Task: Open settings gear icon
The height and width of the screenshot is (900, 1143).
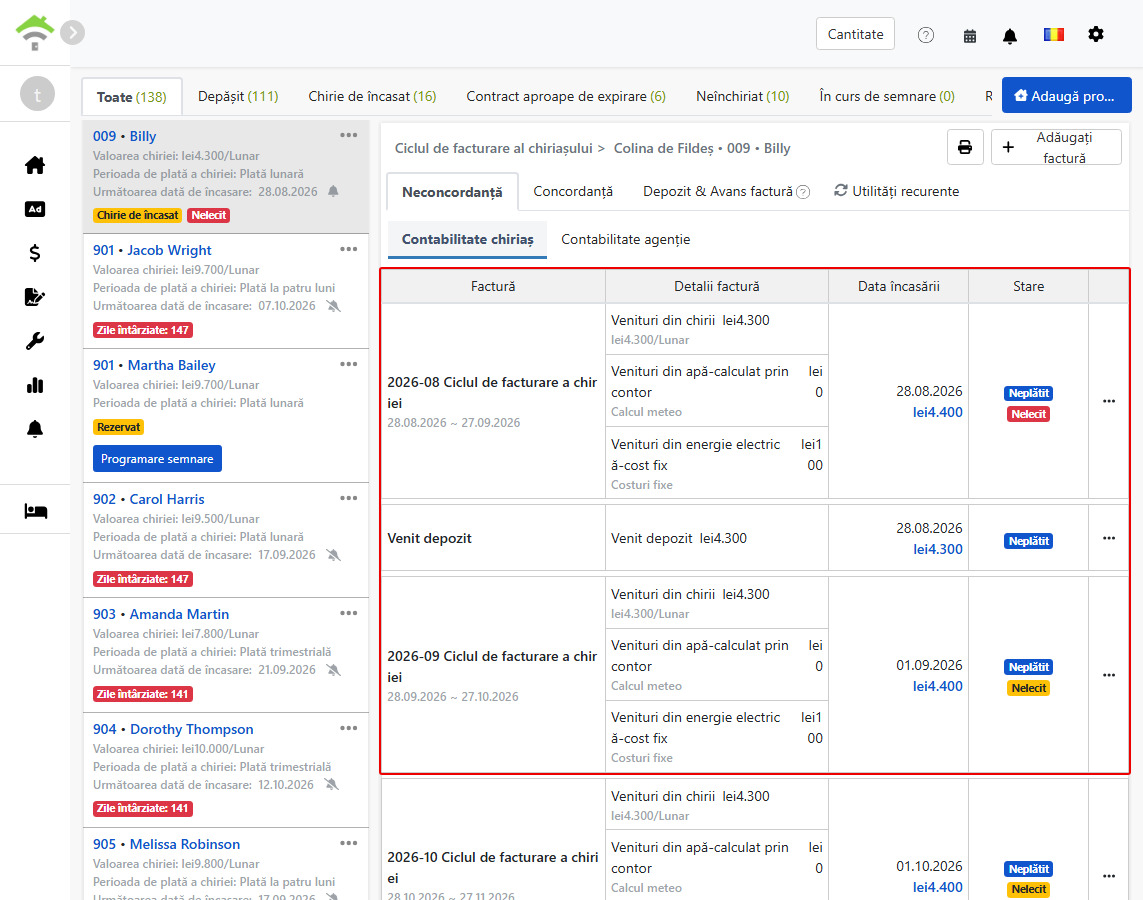Action: click(1096, 34)
